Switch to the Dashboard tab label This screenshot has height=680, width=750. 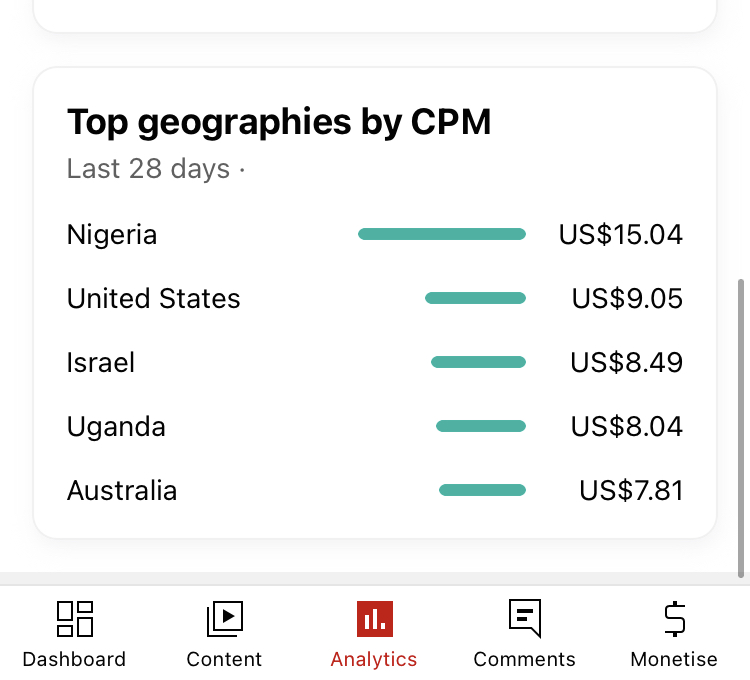tap(74, 659)
